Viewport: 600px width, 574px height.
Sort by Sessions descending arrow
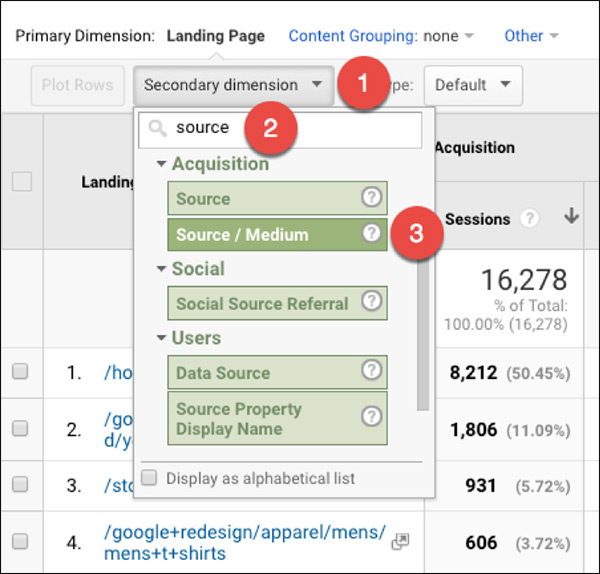point(571,215)
